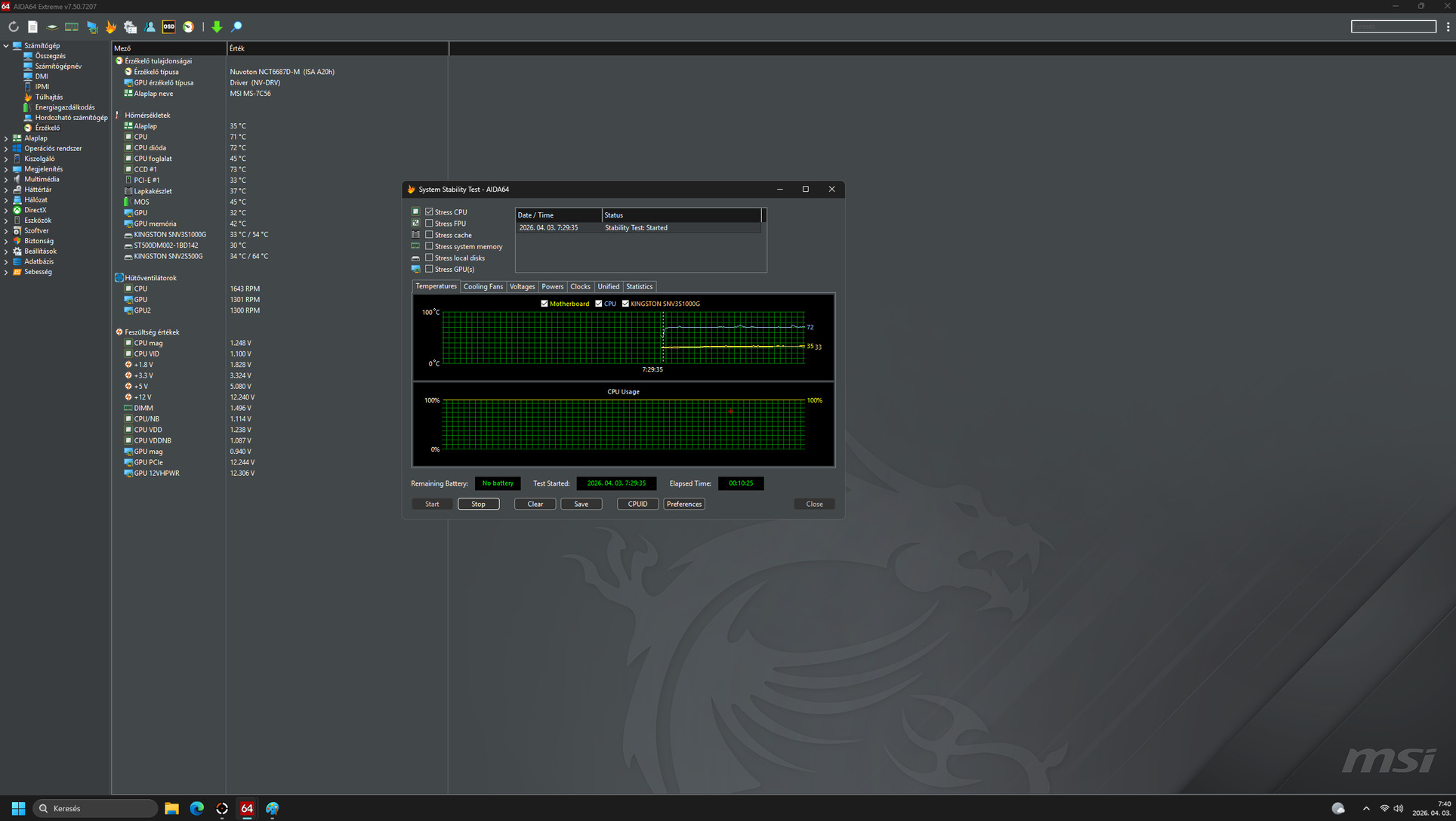Open the Statistics tab
The height and width of the screenshot is (821, 1456).
coord(639,287)
